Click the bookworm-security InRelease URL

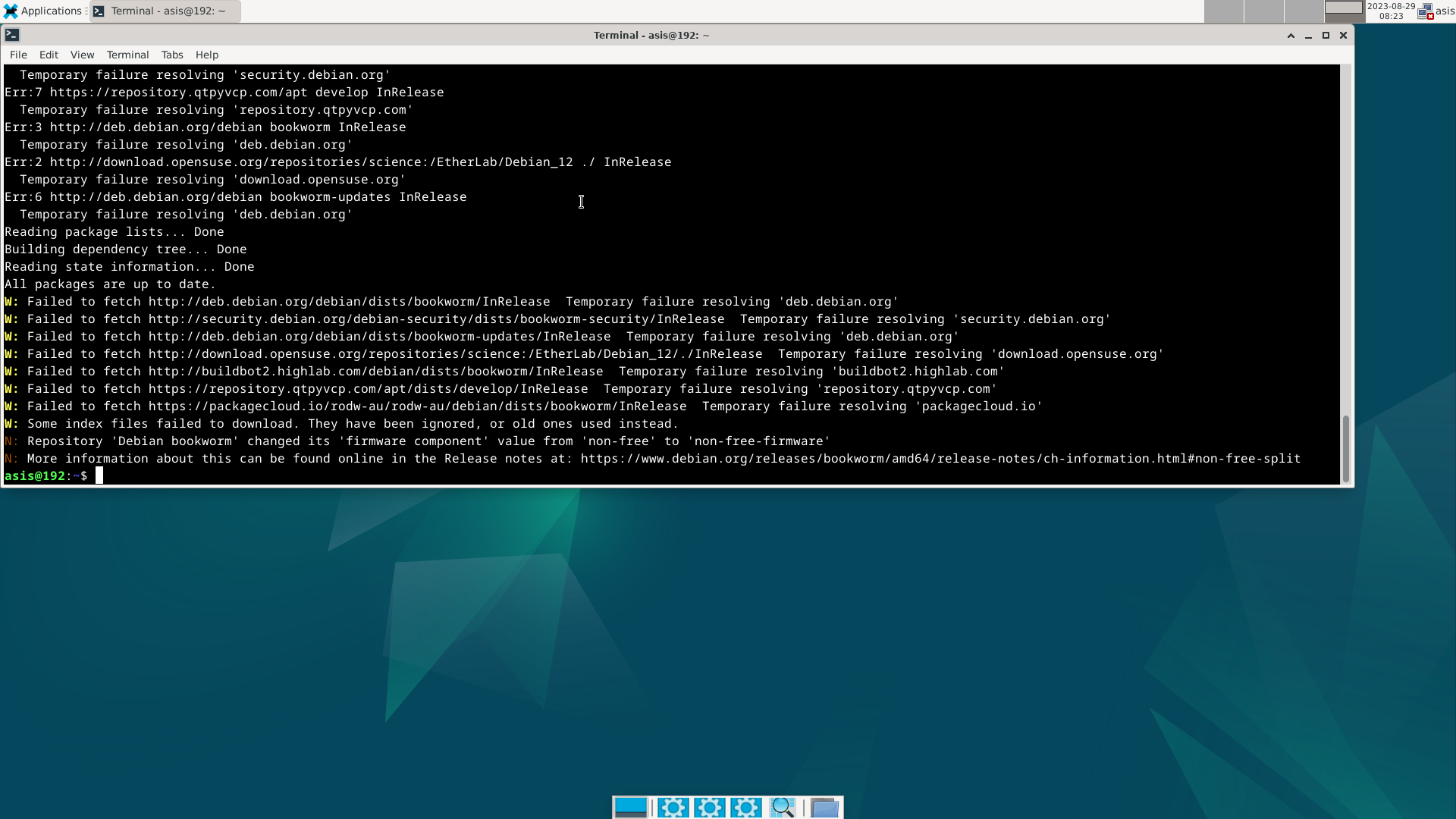coord(436,319)
